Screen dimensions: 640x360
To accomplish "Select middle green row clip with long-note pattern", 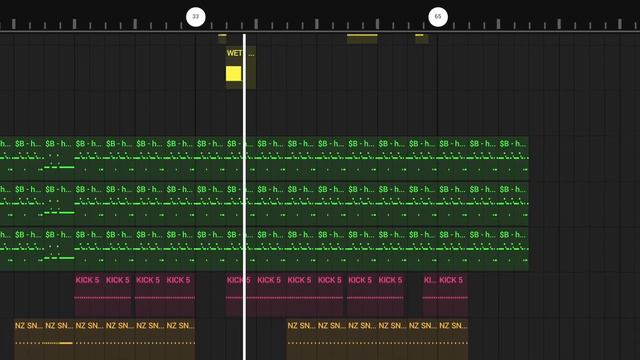I will point(59,203).
